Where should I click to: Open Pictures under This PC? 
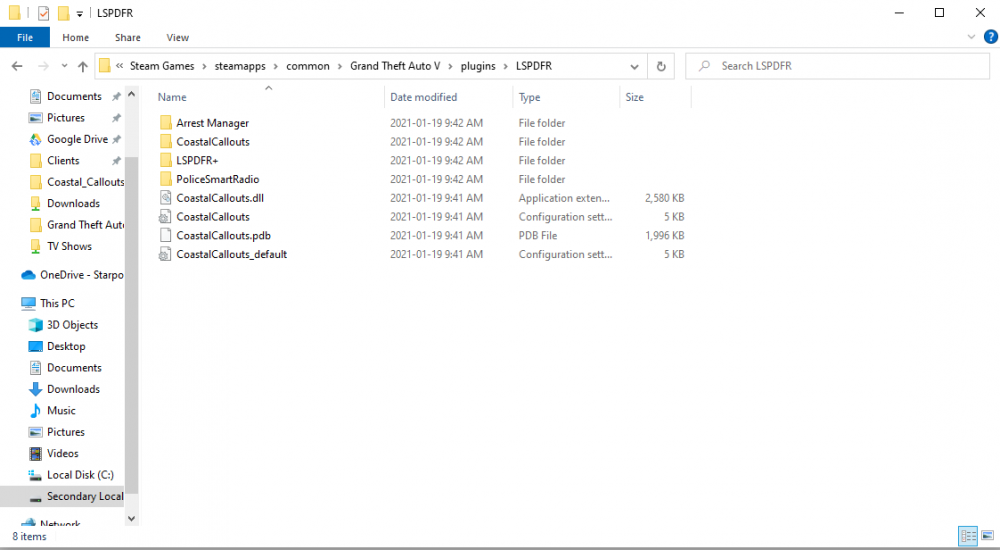pyautogui.click(x=57, y=432)
